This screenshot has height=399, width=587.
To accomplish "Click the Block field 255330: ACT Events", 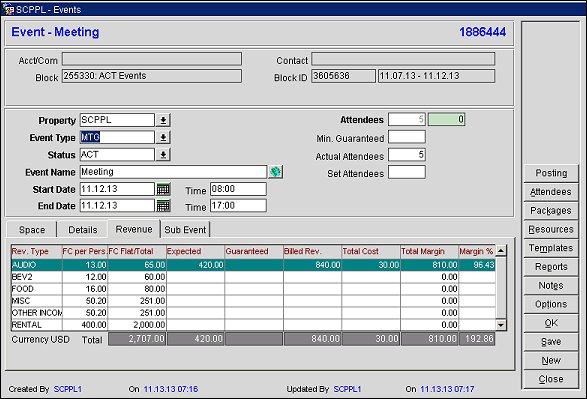I will [x=152, y=76].
